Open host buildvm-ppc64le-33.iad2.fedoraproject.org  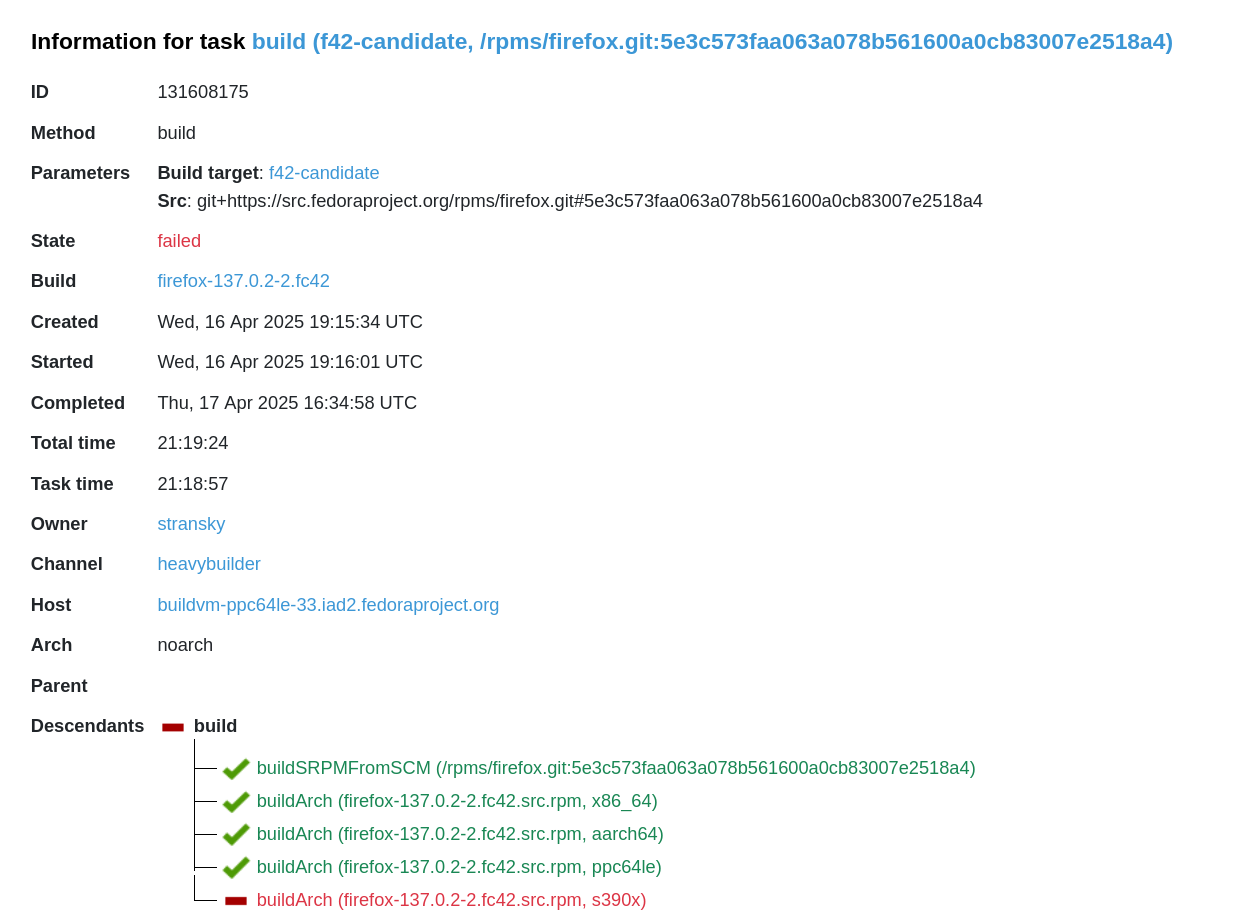point(328,605)
